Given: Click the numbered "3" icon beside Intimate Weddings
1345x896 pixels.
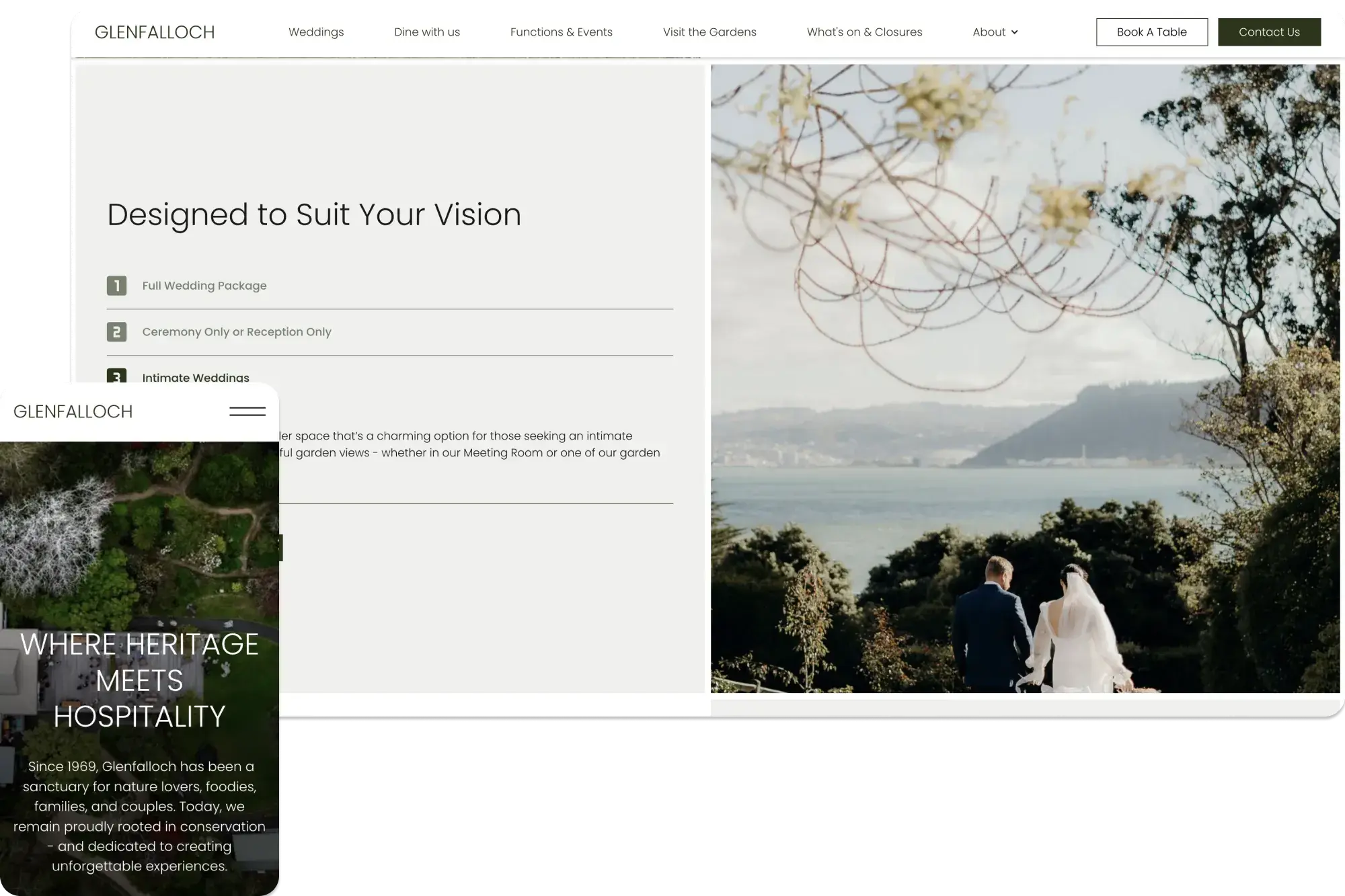Looking at the screenshot, I should tap(117, 378).
